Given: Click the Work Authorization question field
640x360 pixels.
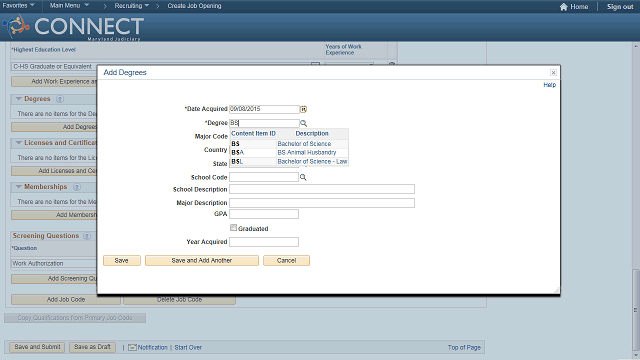Looking at the screenshot, I should 54,264.
